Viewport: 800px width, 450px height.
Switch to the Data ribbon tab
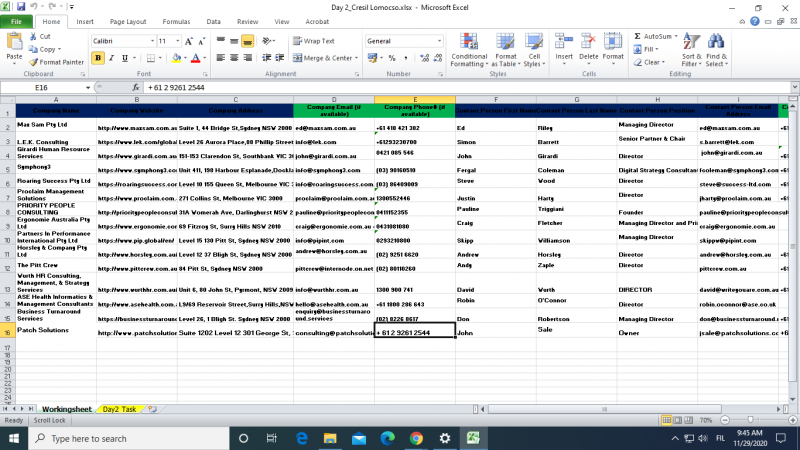coord(213,21)
